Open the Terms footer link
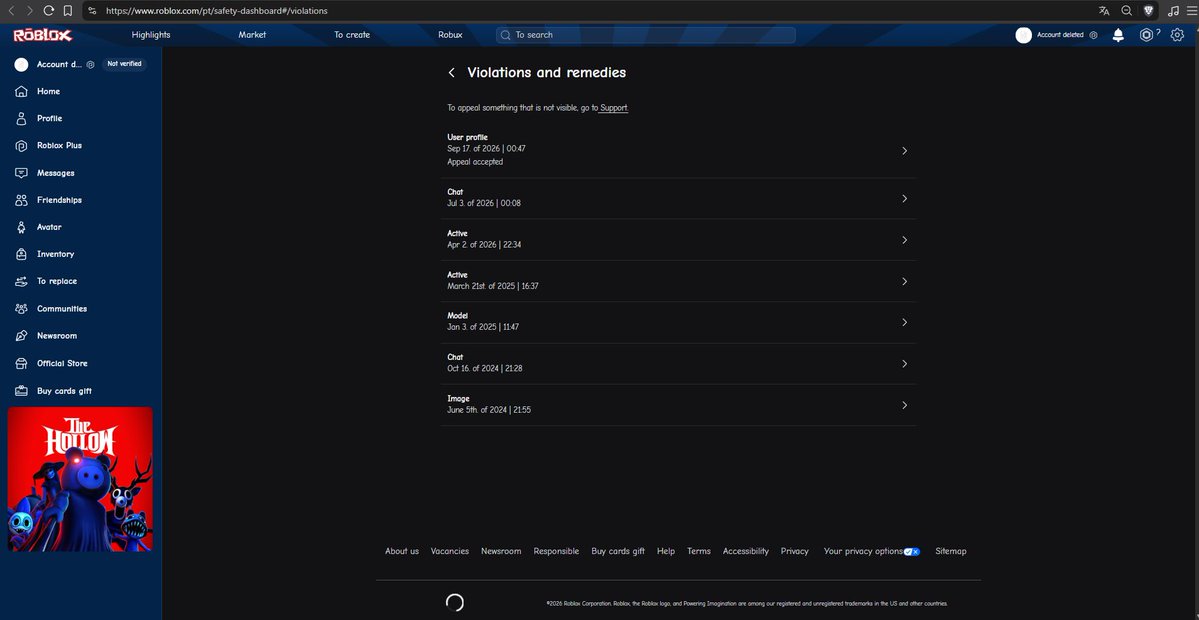This screenshot has width=1199, height=620. coord(699,551)
